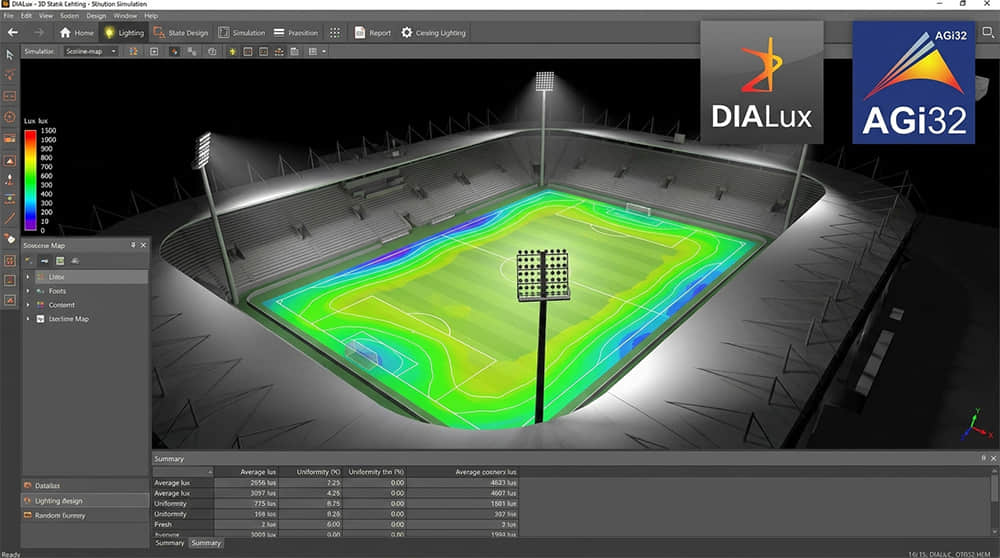Select the node-connection tool in left sidebar
The height and width of the screenshot is (558, 1000).
pos(10,75)
